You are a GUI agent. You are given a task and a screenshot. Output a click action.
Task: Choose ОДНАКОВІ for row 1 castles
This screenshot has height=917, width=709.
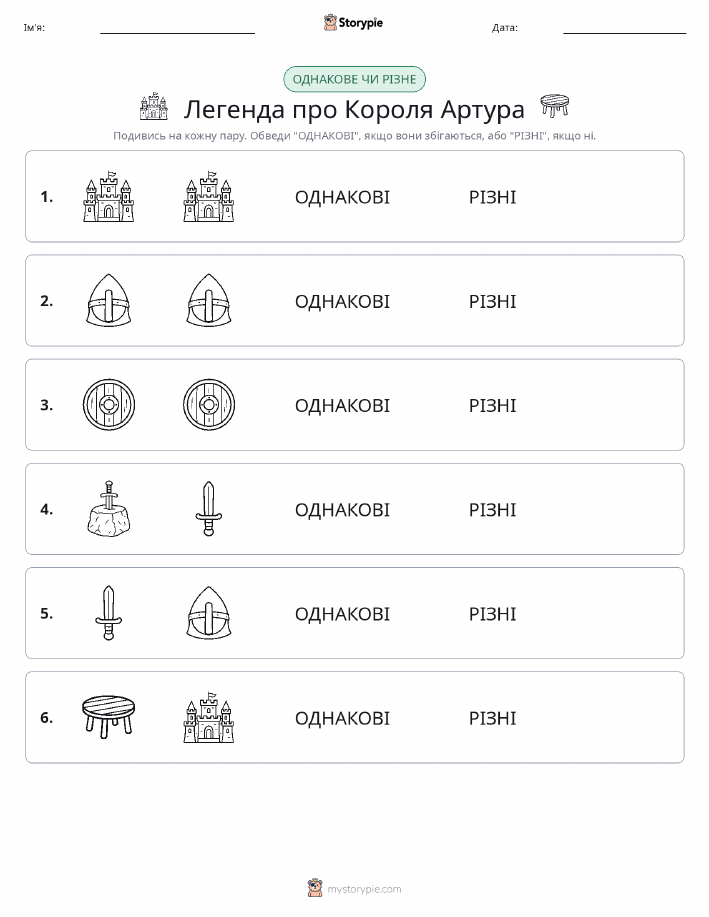coord(342,197)
